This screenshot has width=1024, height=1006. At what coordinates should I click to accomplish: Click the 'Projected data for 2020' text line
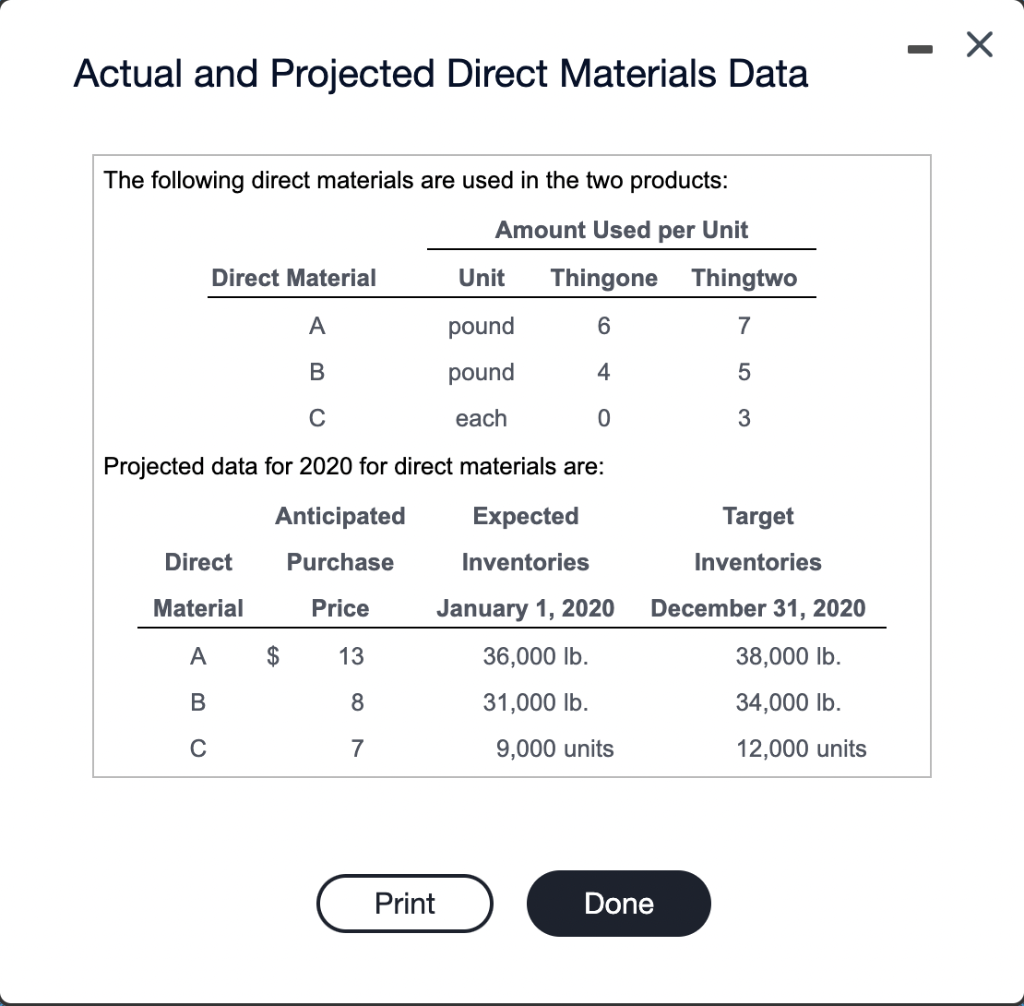[x=354, y=467]
